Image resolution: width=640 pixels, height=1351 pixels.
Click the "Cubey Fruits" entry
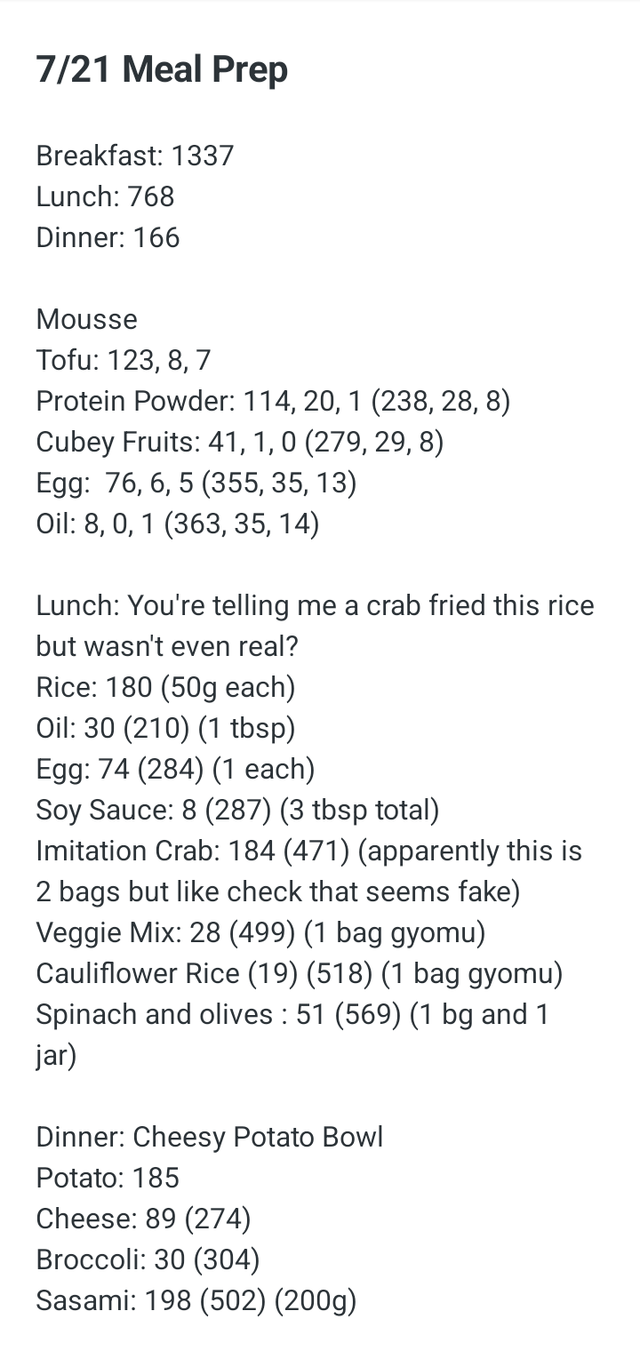[x=239, y=443]
